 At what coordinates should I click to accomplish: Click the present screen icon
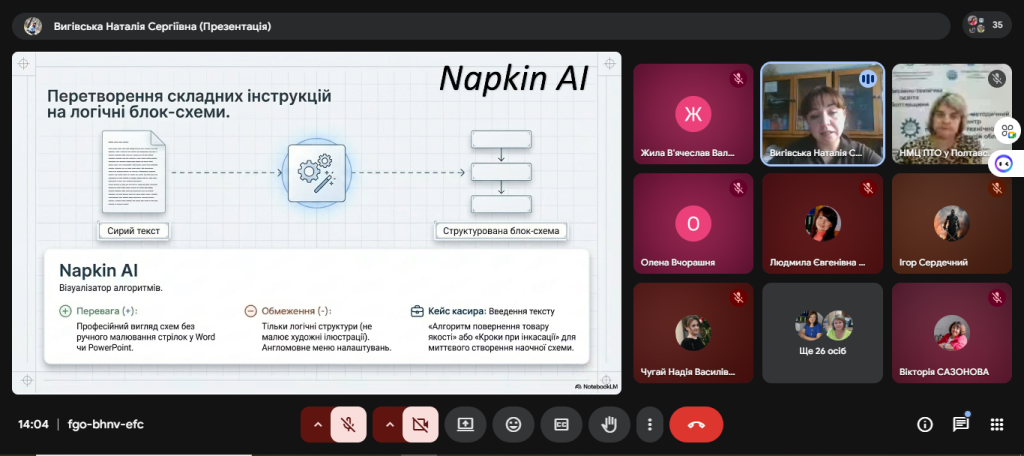click(x=465, y=424)
